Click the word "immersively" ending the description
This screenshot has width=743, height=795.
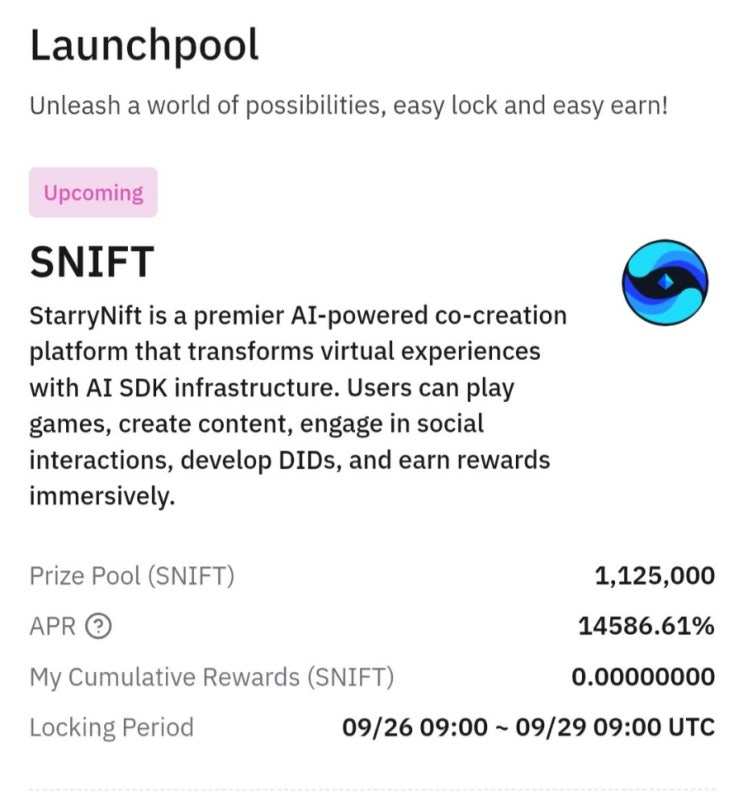[102, 496]
